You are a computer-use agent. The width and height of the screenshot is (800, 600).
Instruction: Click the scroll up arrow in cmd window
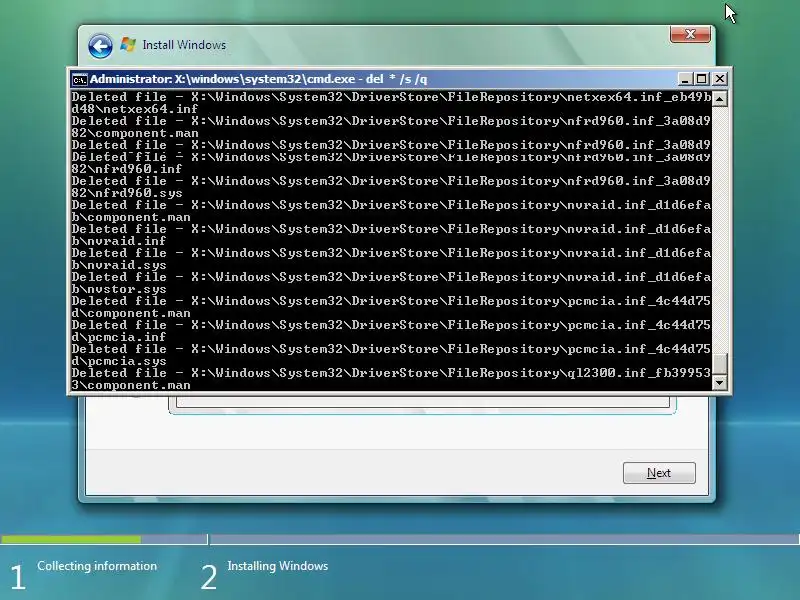[x=719, y=98]
